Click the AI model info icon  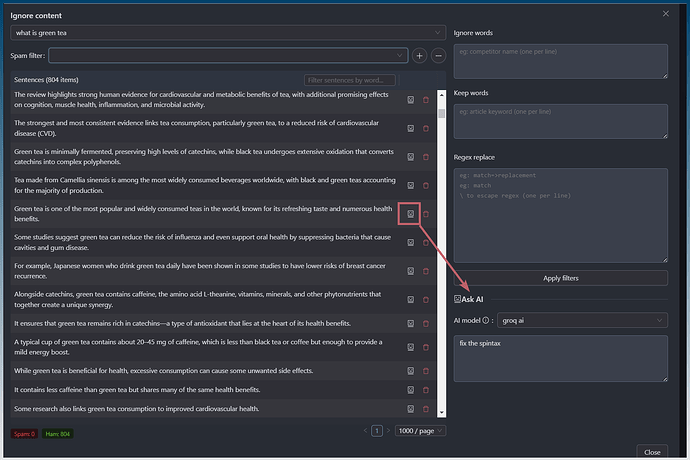click(x=487, y=320)
